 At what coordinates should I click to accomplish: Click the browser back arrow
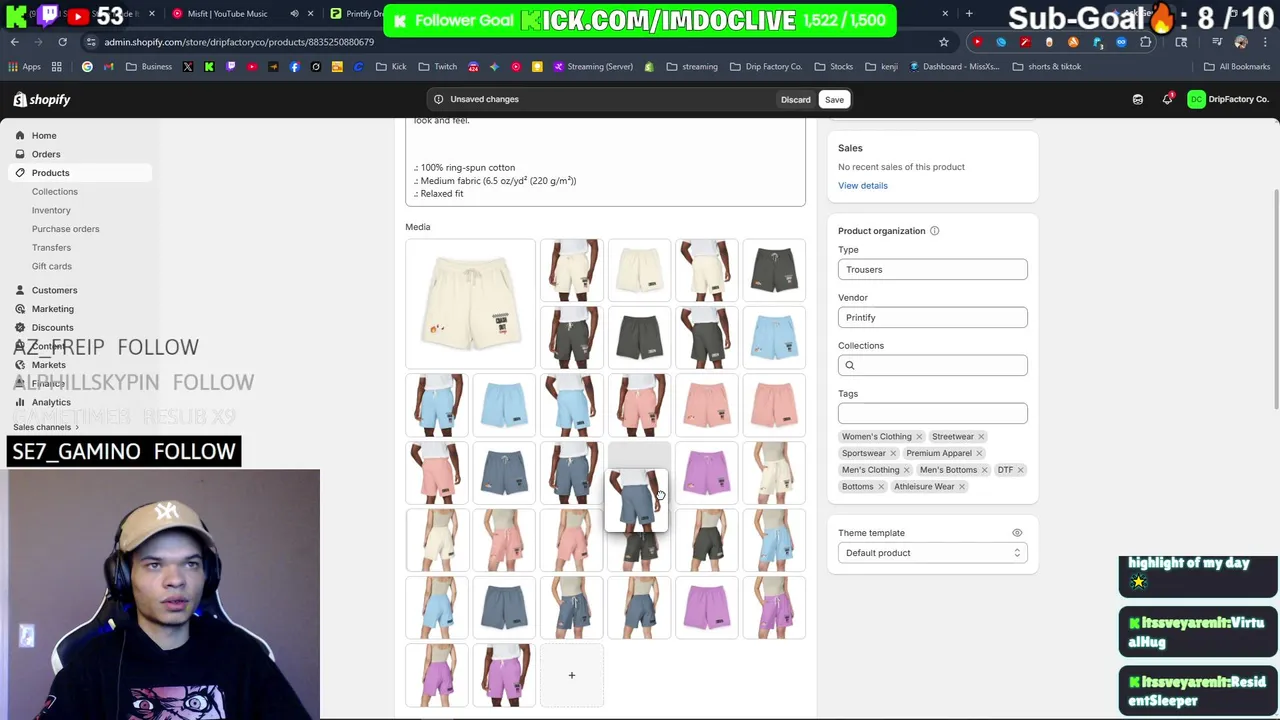(15, 42)
